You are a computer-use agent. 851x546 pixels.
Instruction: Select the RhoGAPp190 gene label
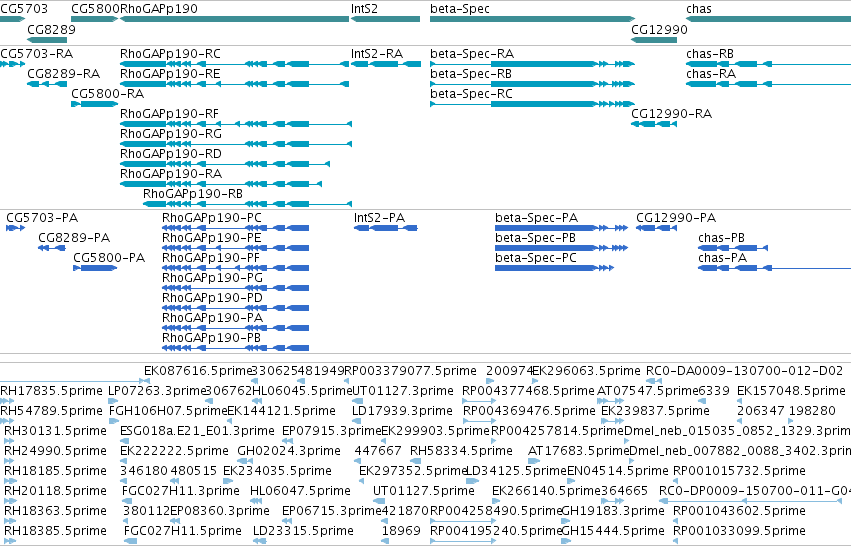click(158, 9)
